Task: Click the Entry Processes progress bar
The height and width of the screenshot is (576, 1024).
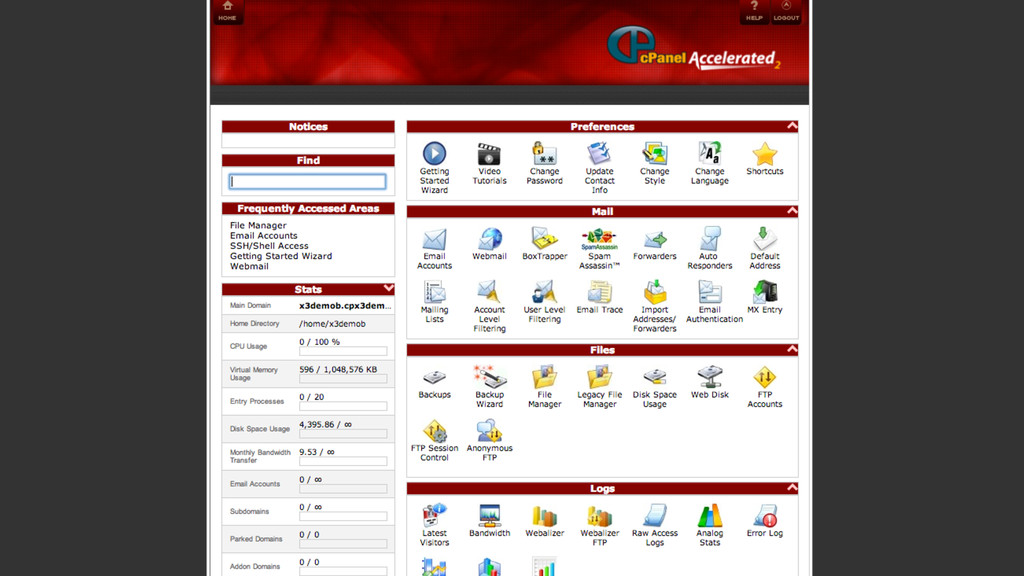Action: tap(343, 406)
